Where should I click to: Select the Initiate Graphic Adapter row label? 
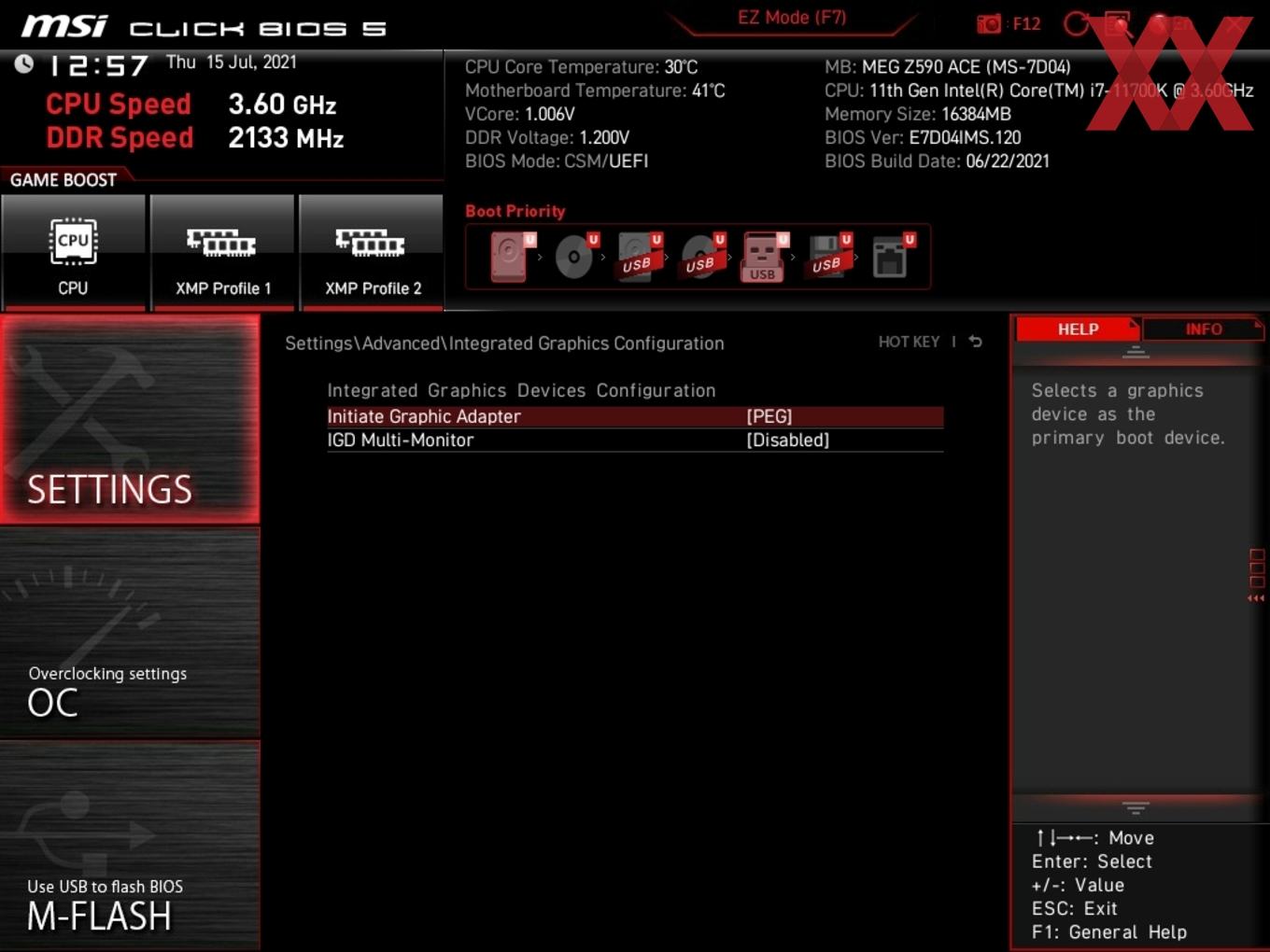[424, 416]
